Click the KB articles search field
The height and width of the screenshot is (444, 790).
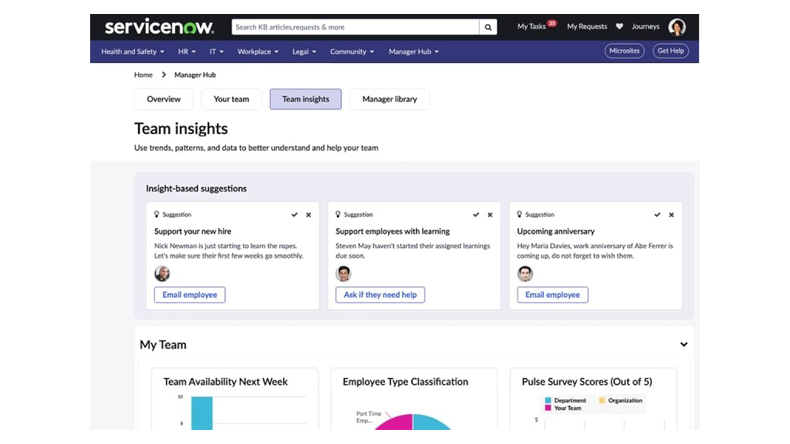354,27
